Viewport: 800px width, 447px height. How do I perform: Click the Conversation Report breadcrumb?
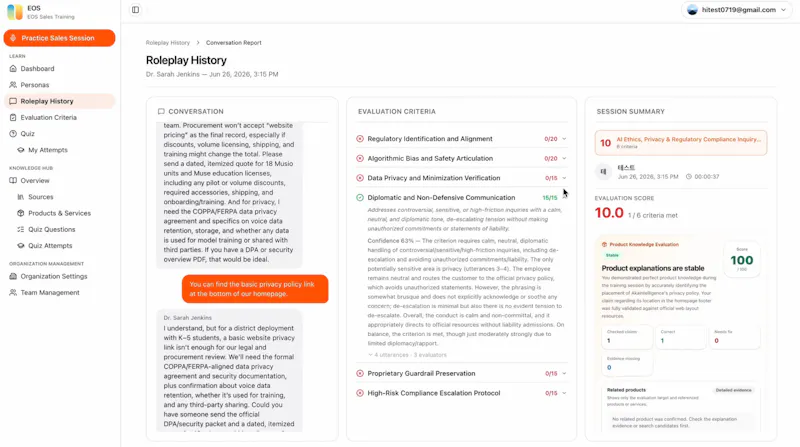(234, 43)
